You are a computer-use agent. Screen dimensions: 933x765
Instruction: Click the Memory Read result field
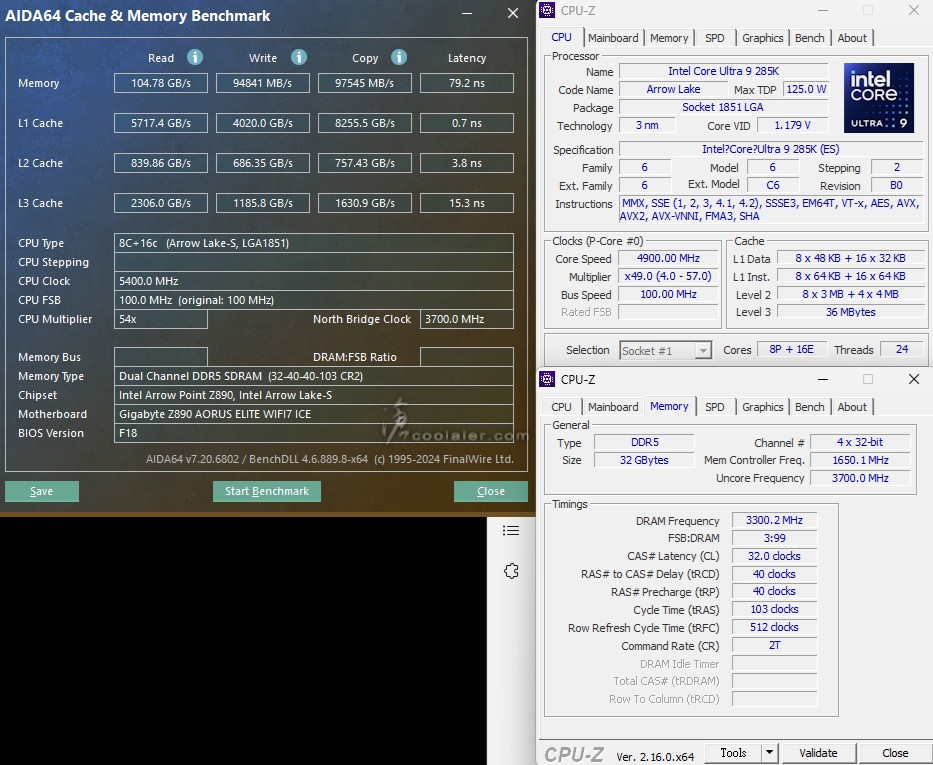(161, 83)
